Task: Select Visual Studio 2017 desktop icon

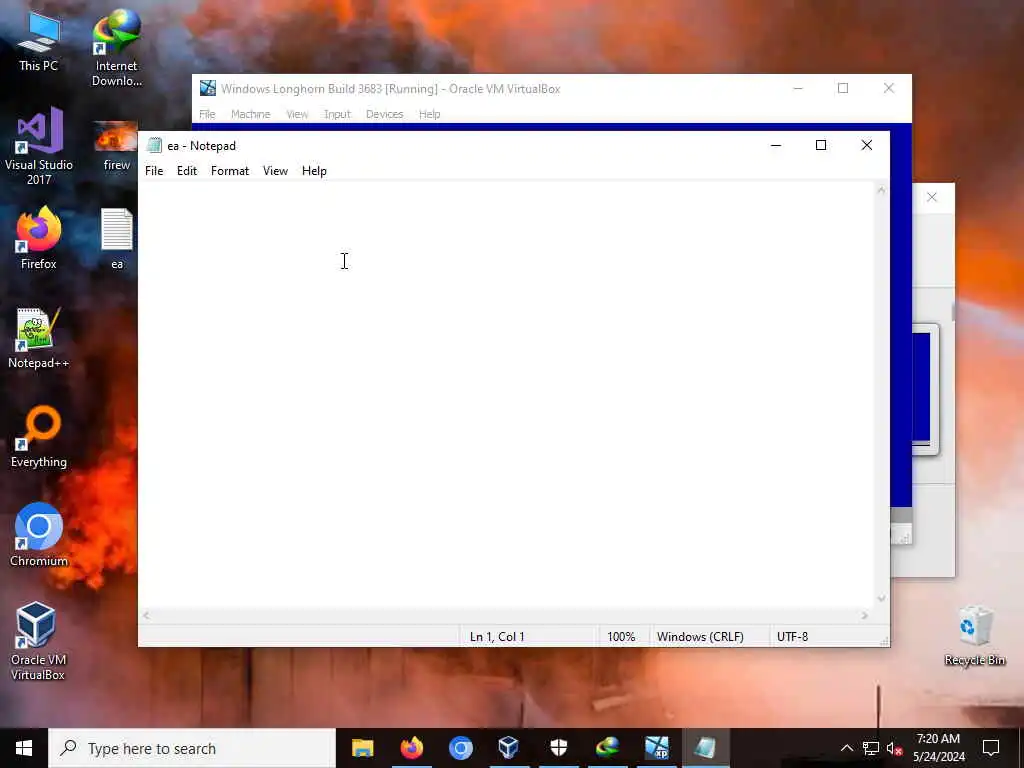Action: pyautogui.click(x=39, y=146)
